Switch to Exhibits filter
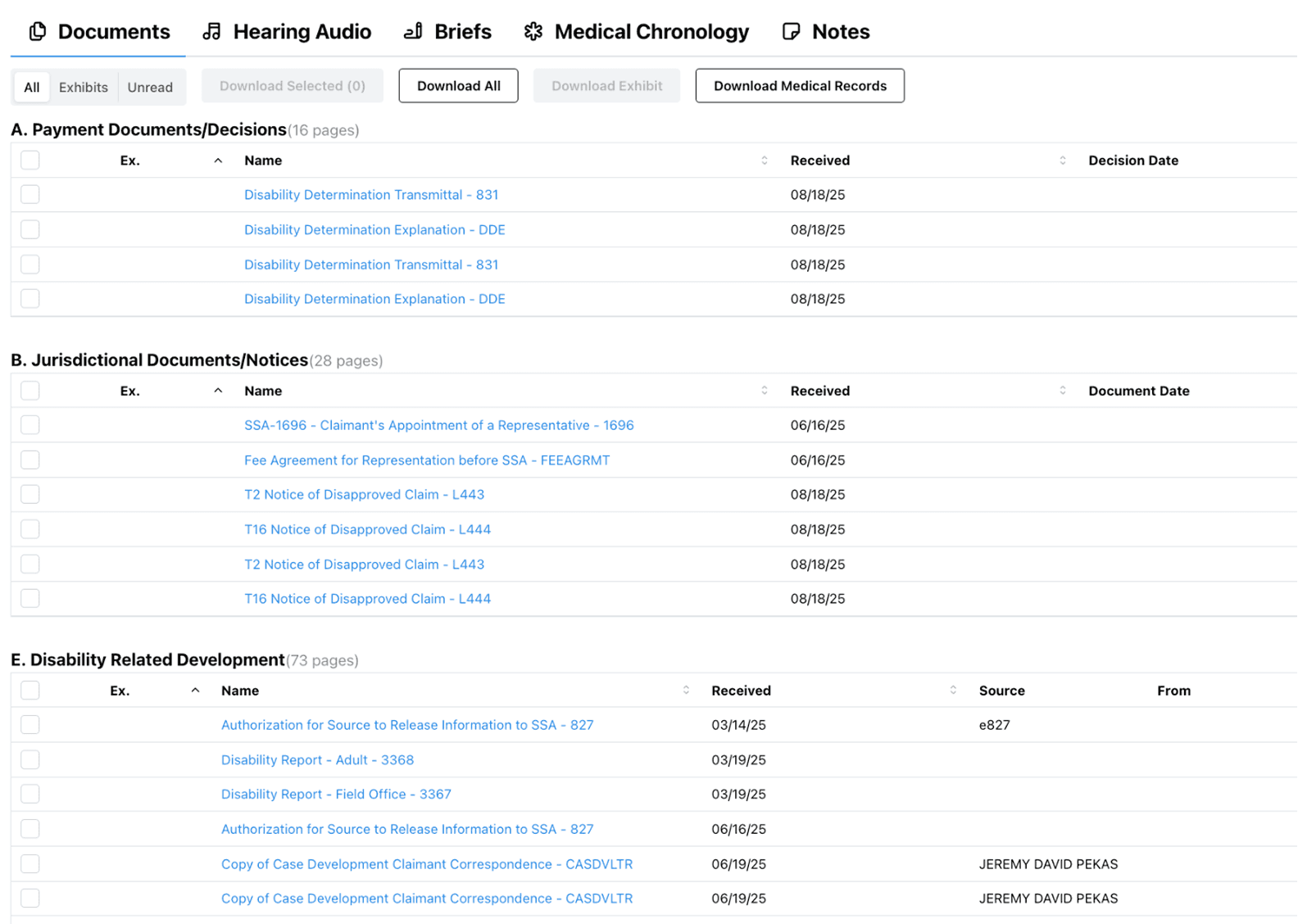This screenshot has width=1298, height=924. coord(84,87)
